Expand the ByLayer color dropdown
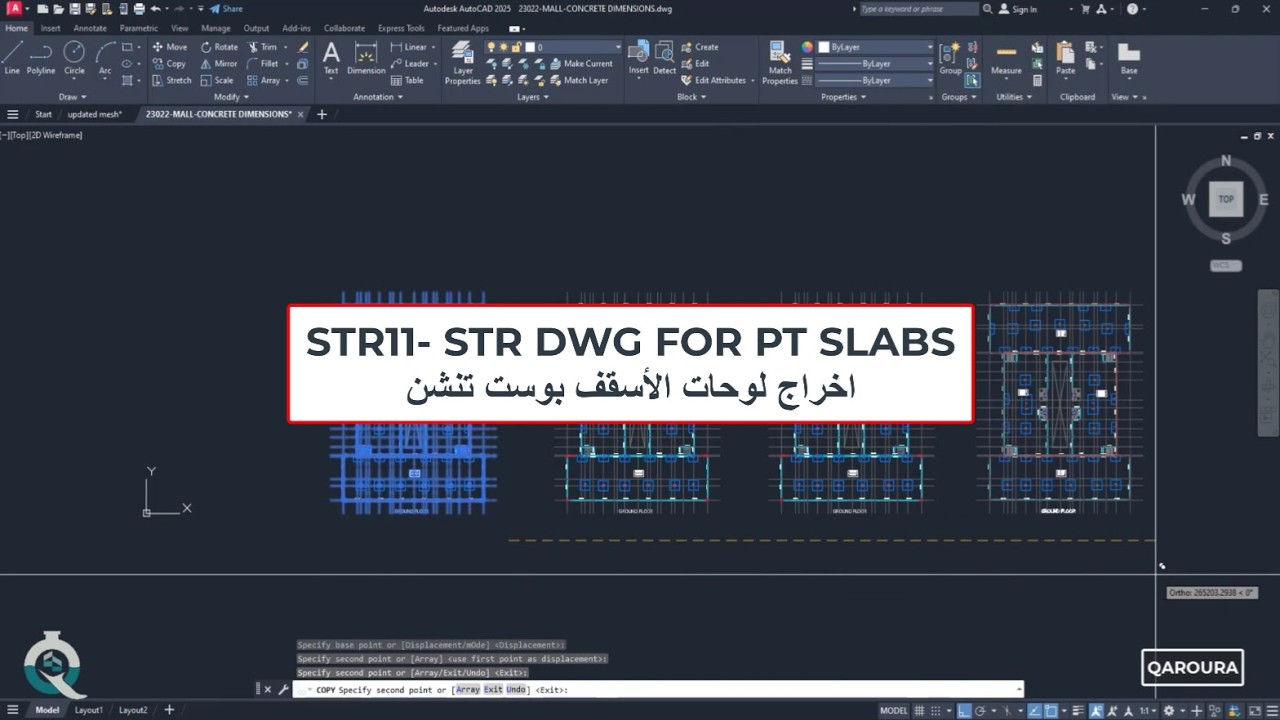1280x720 pixels. [x=875, y=47]
